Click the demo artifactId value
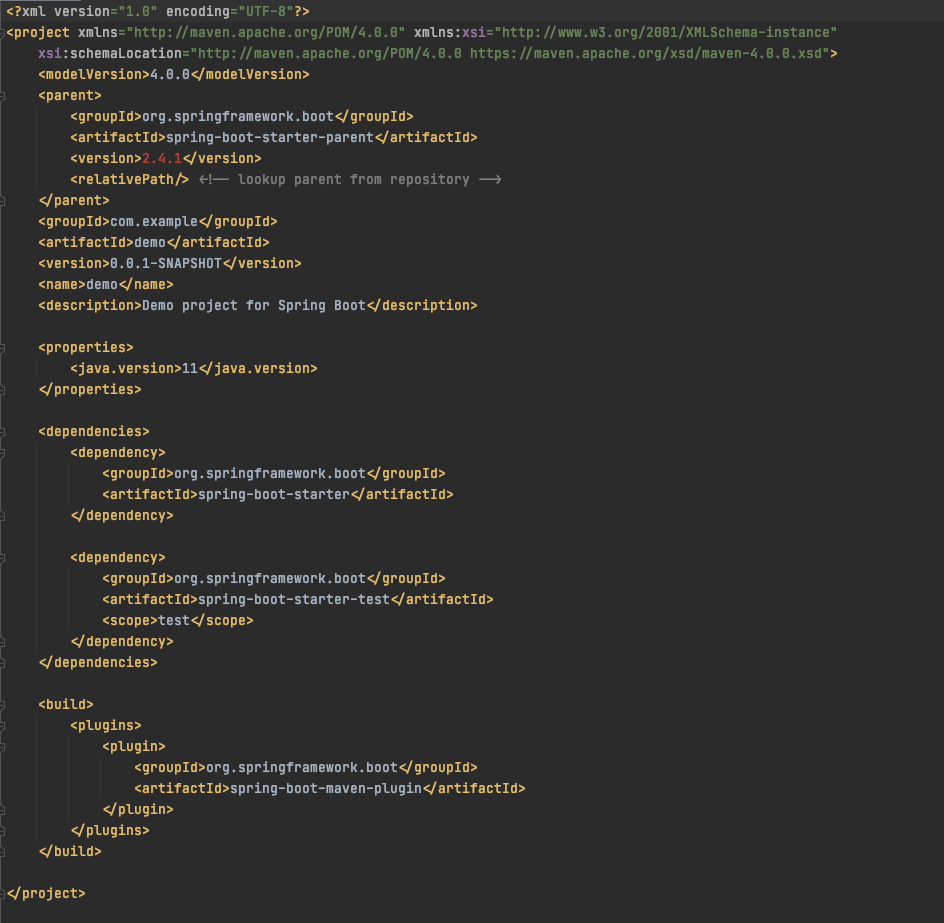Viewport: 944px width, 923px height. (150, 243)
